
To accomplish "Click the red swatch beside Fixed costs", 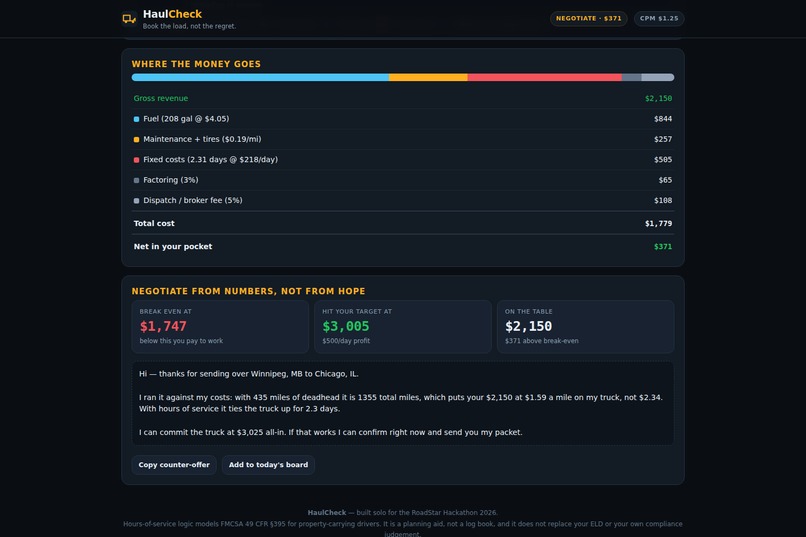I will coord(136,160).
